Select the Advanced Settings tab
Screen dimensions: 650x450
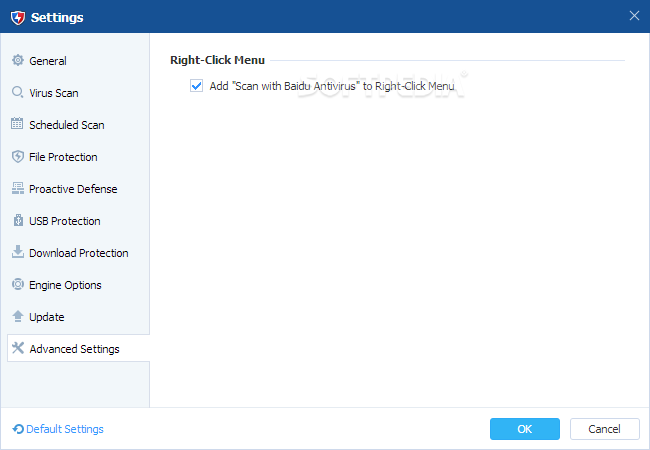pyautogui.click(x=78, y=348)
